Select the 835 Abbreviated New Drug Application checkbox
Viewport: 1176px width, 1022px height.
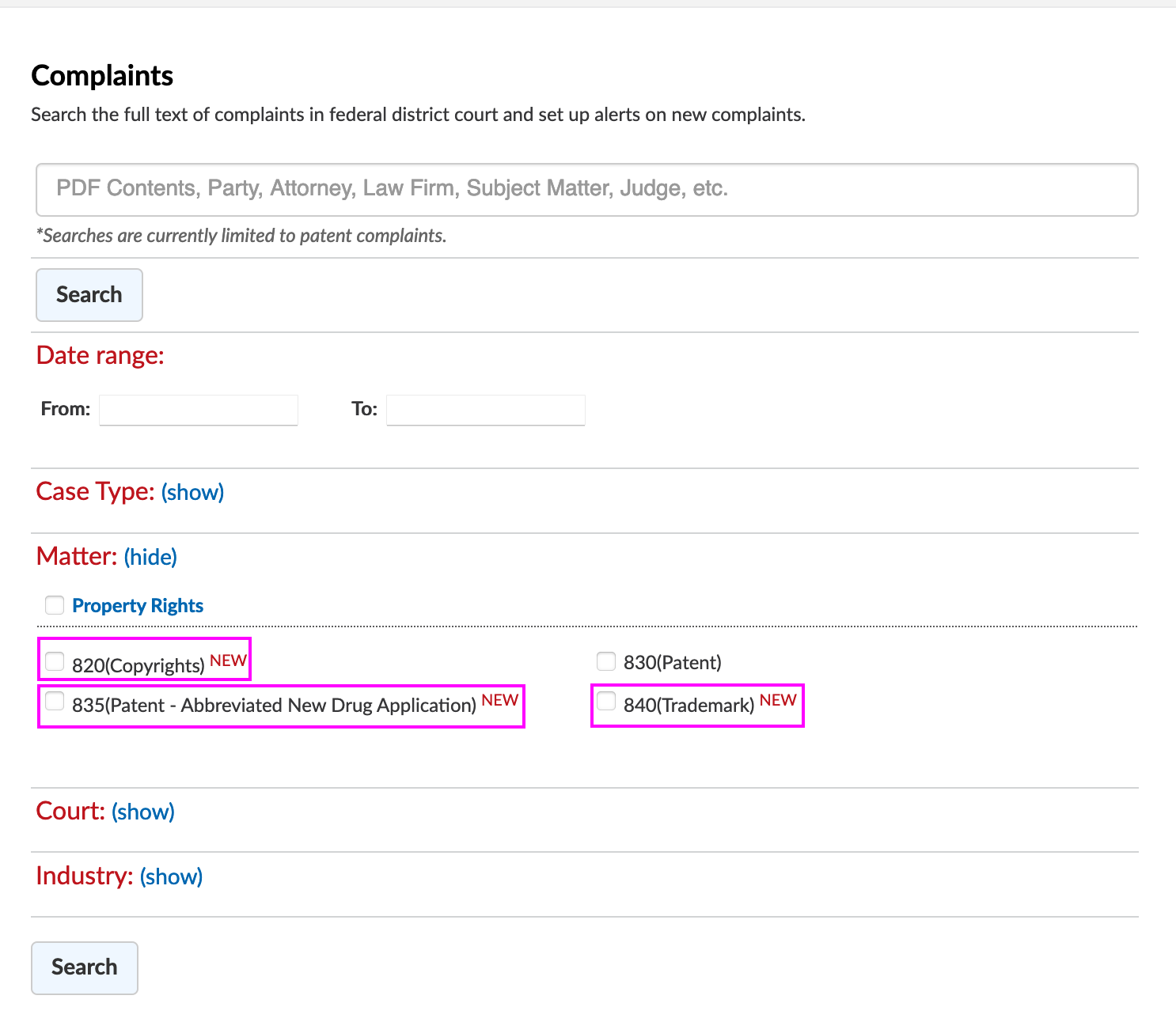[55, 701]
